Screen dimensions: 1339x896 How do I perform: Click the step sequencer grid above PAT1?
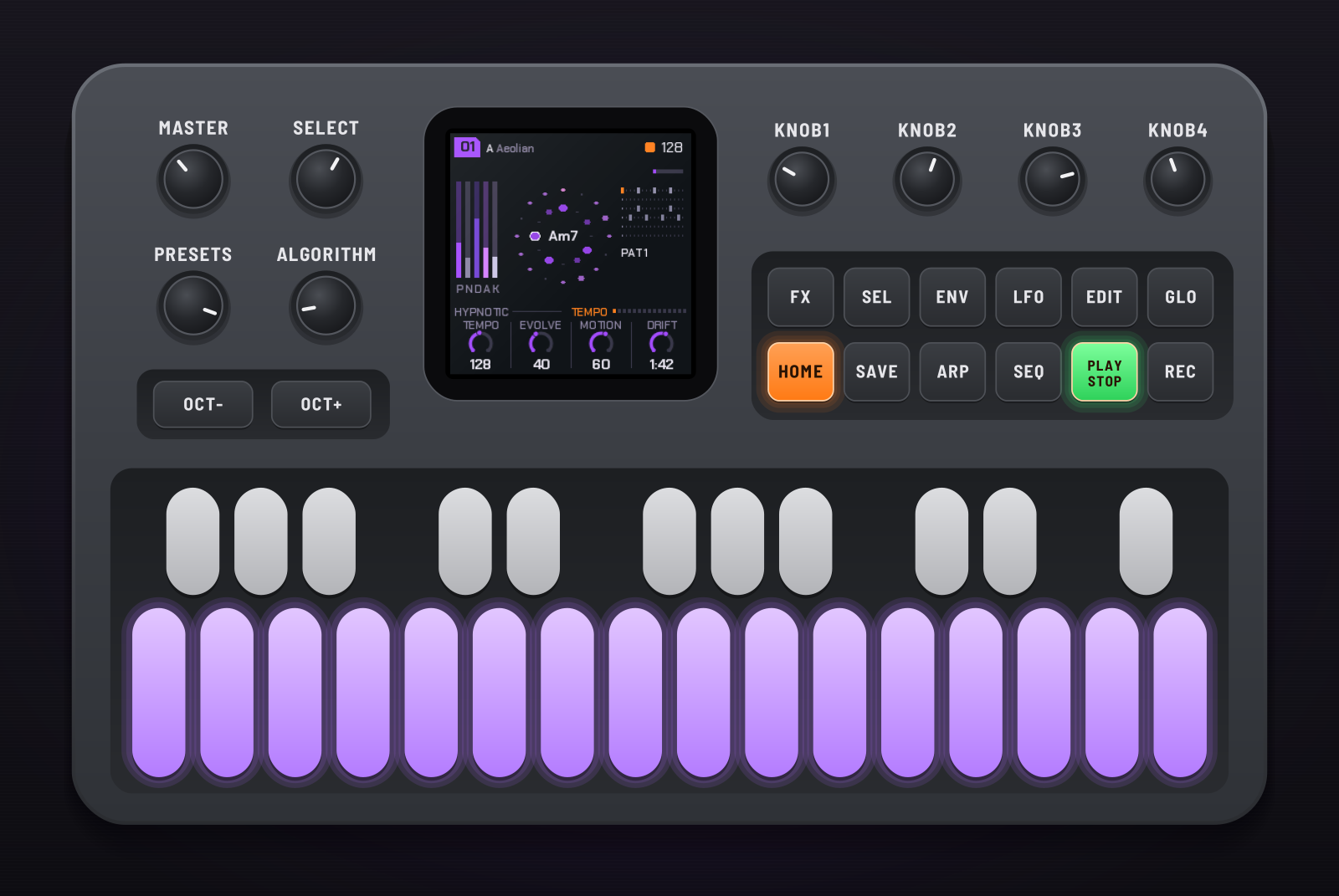[652, 213]
